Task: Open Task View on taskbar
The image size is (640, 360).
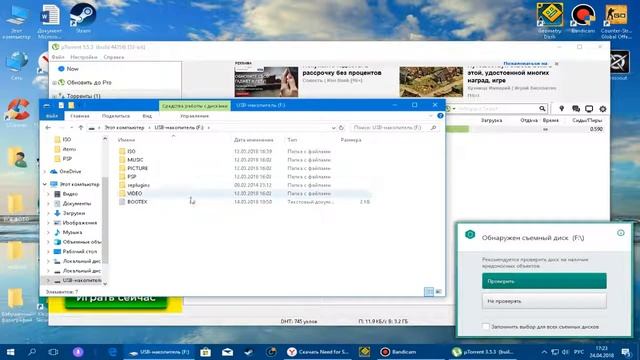Action: coord(53,352)
